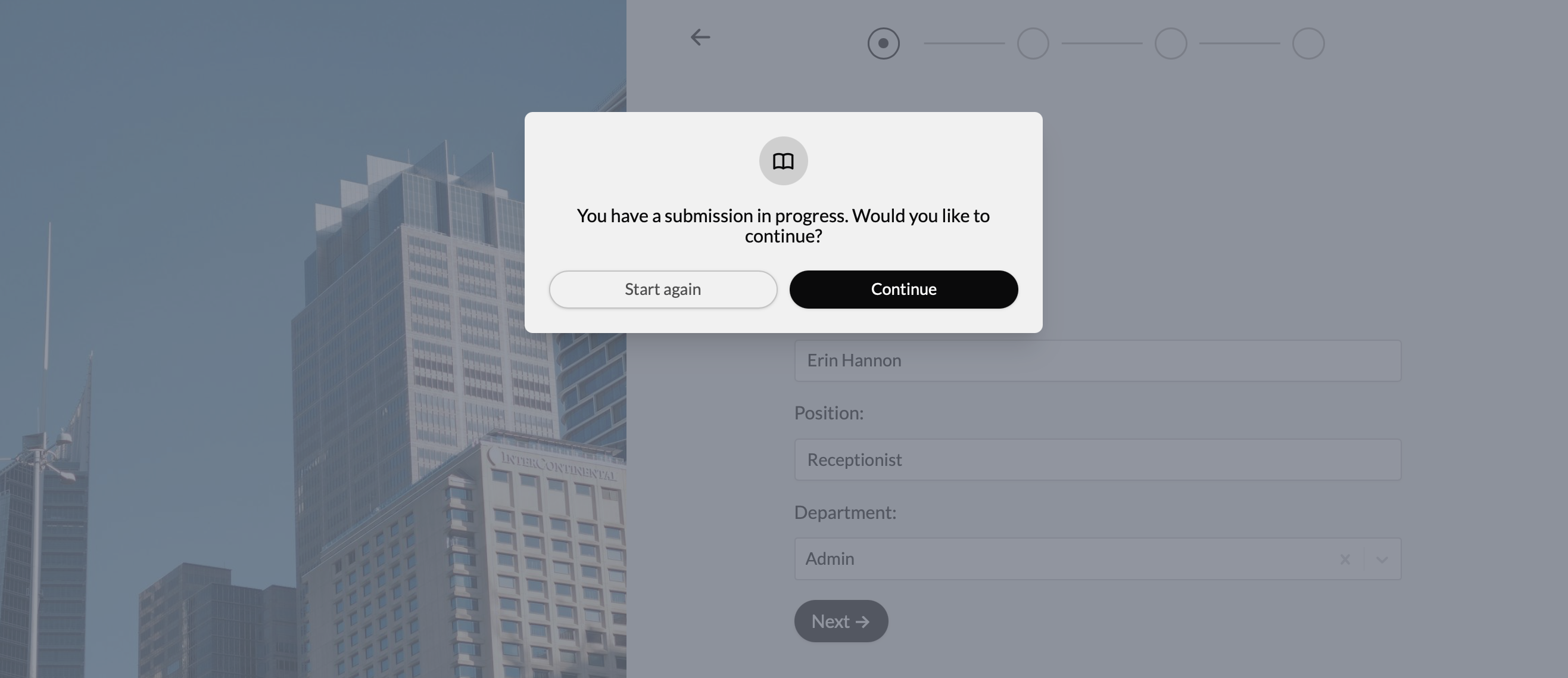Clear the Admin department selection

[1345, 559]
